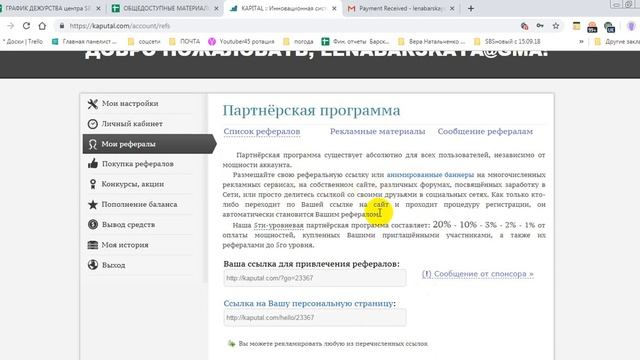
Task: Click the history icon beside Моя история
Action: coord(93,244)
